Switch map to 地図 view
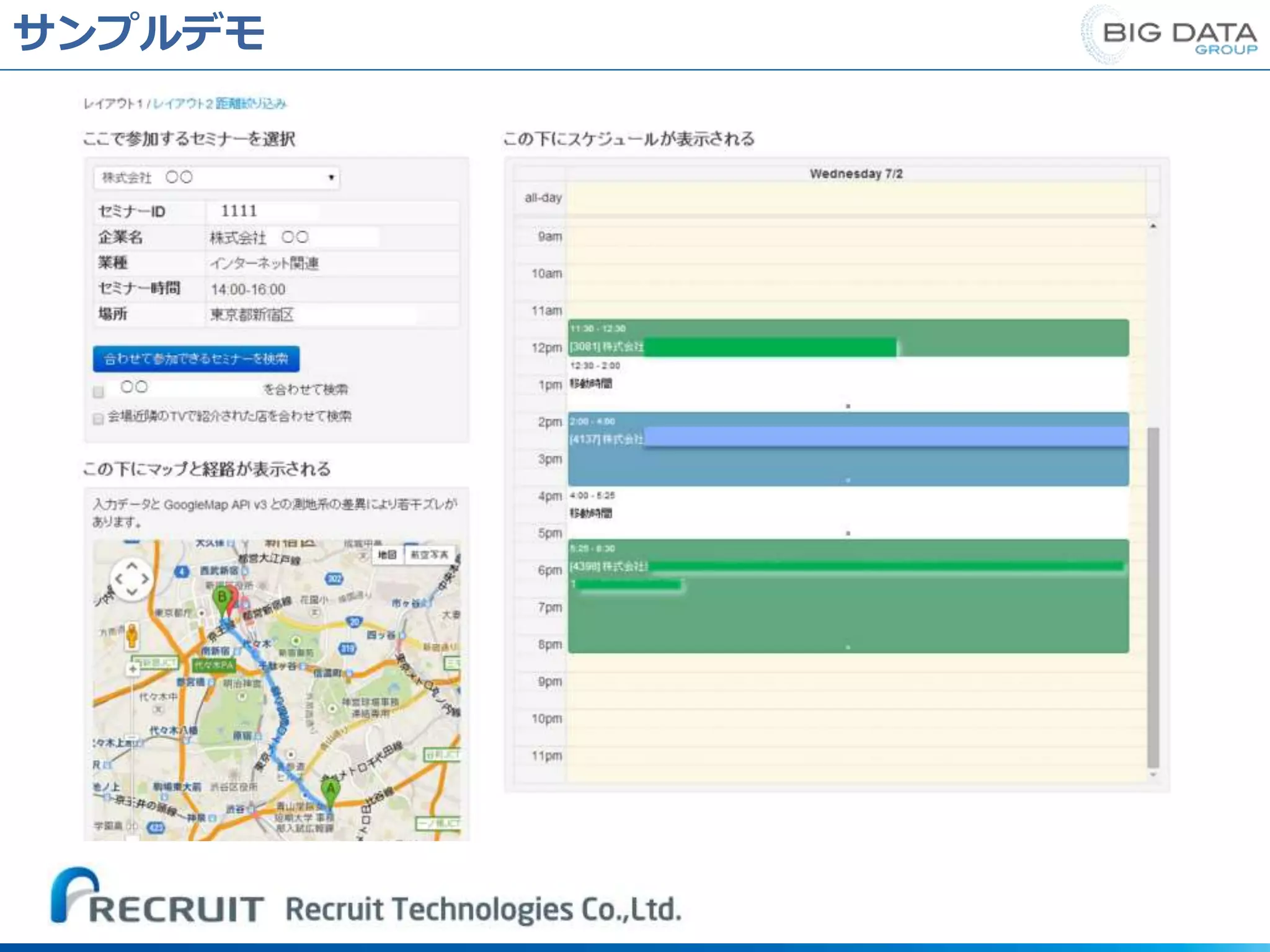Image resolution: width=1270 pixels, height=952 pixels. 387,555
